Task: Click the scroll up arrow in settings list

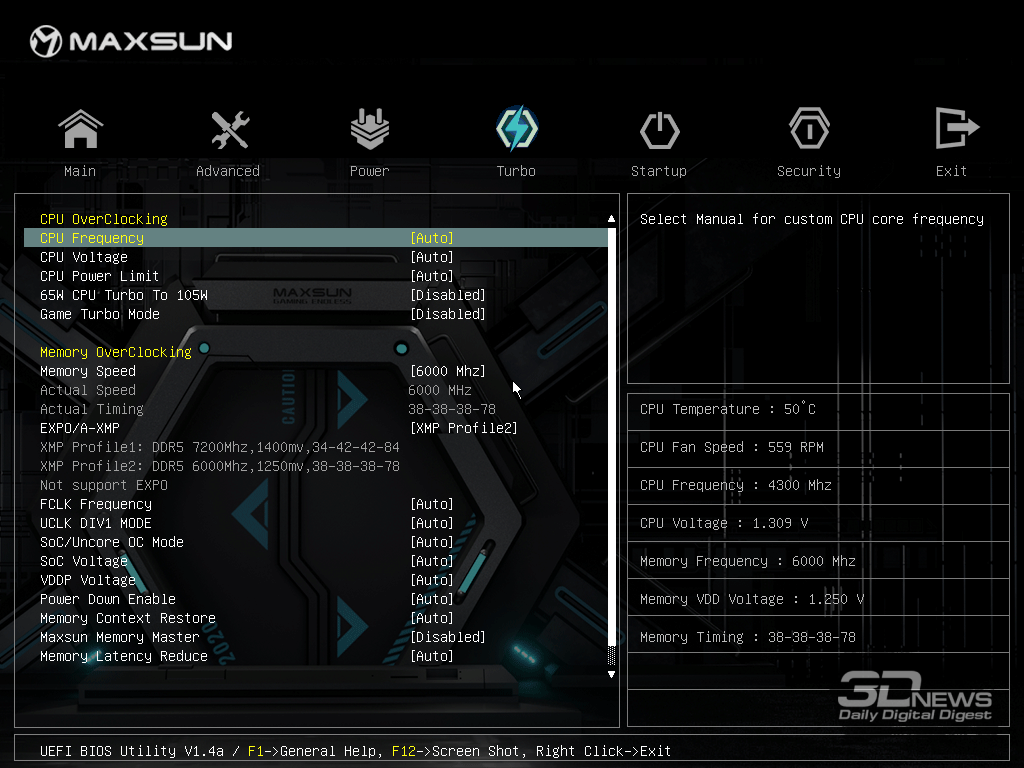Action: [611, 219]
